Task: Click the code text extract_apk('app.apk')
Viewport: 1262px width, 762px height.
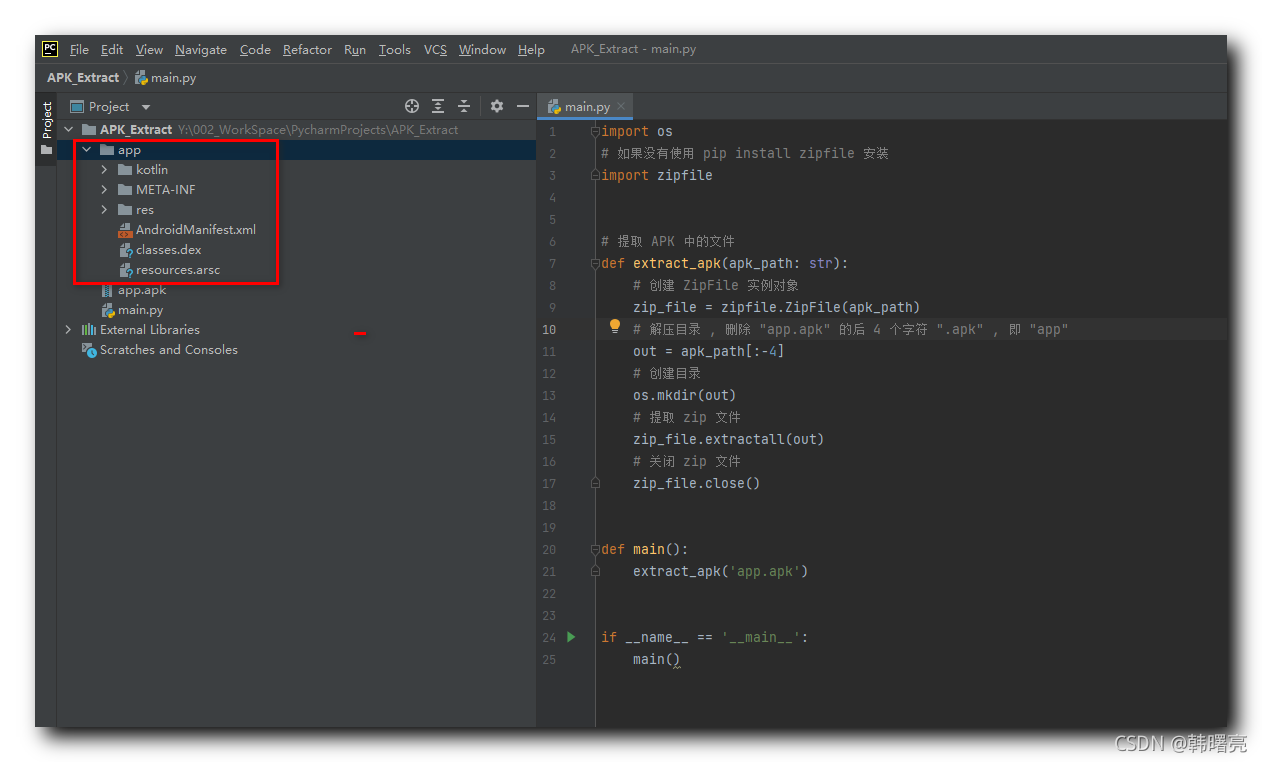Action: [720, 571]
